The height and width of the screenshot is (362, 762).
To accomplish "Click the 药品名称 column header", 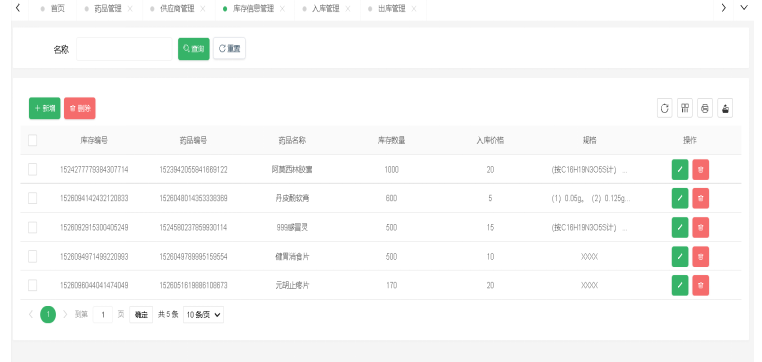I will 292,140.
